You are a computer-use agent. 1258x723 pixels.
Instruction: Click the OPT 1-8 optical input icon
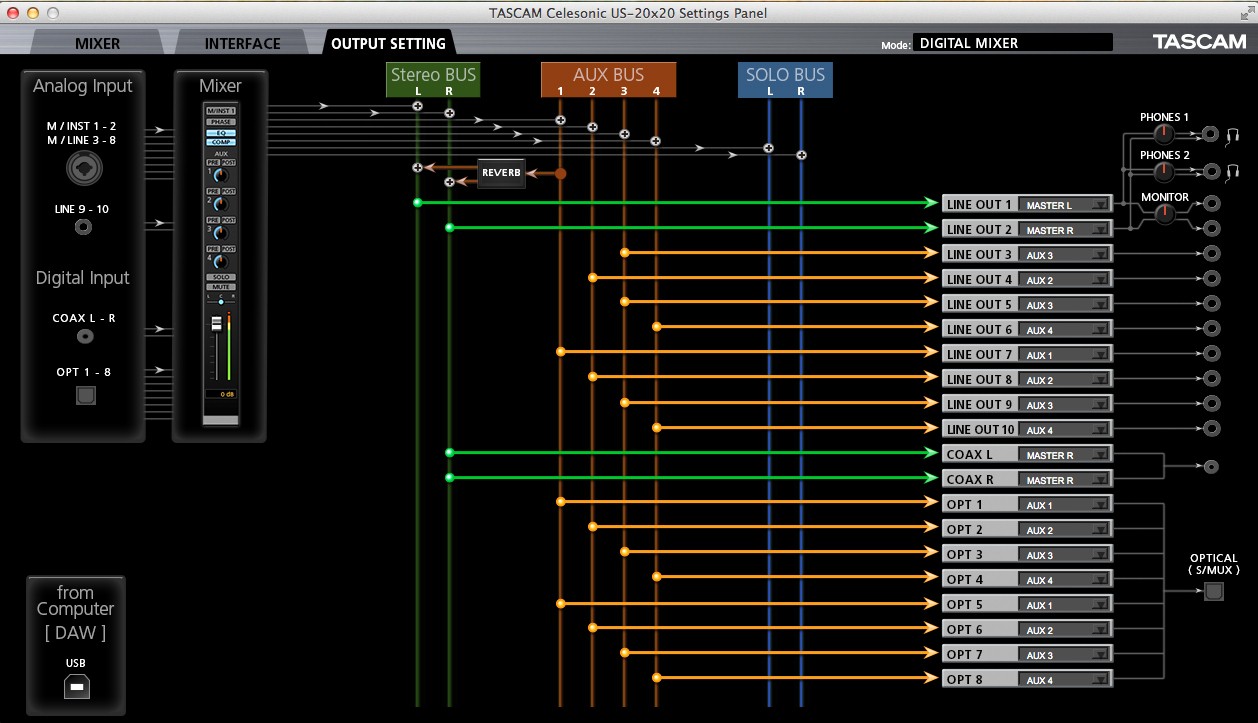click(x=84, y=395)
